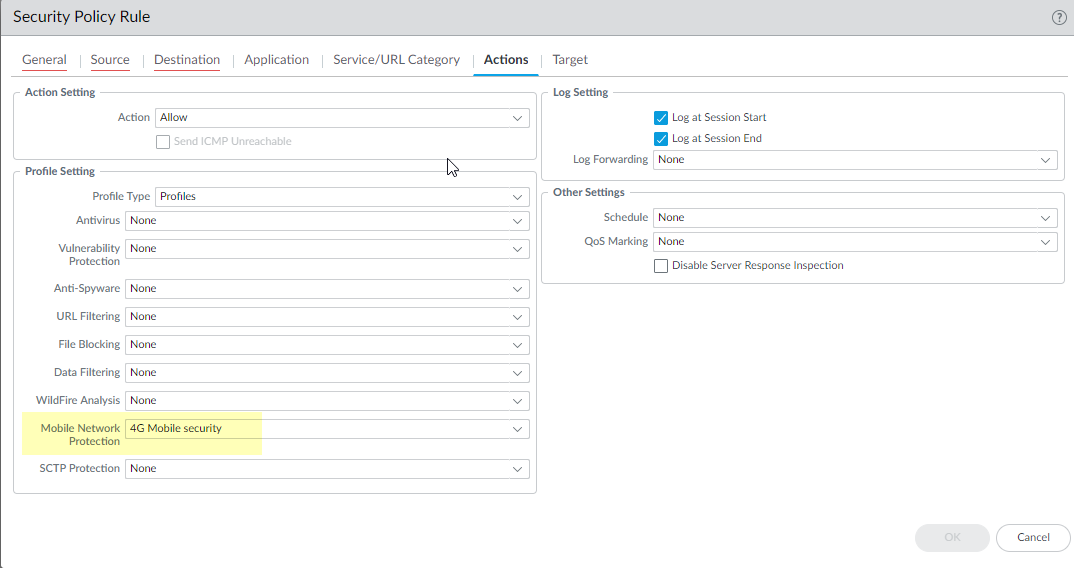Click the help question mark icon

[1059, 18]
